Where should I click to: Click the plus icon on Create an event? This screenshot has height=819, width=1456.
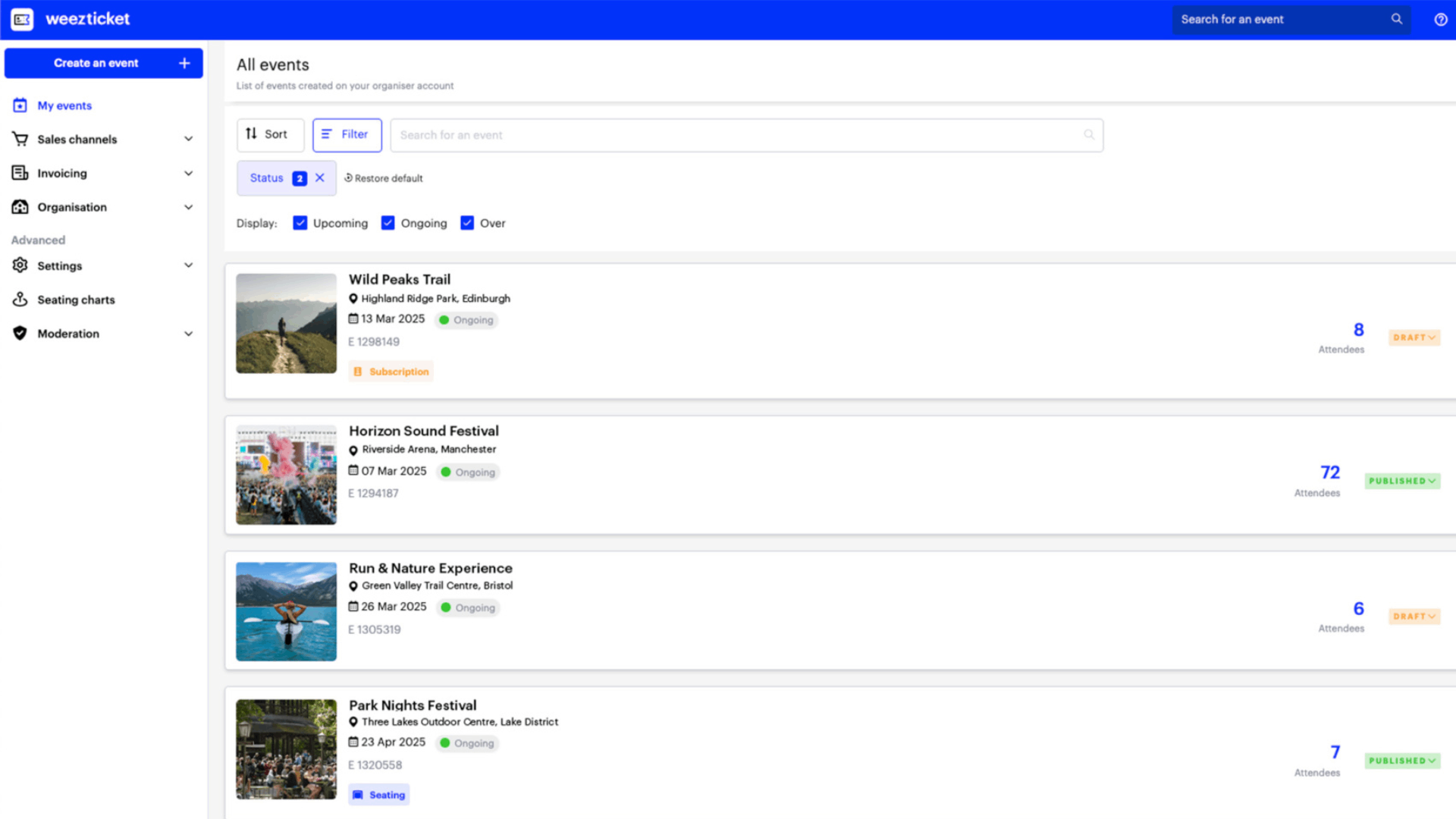(184, 63)
